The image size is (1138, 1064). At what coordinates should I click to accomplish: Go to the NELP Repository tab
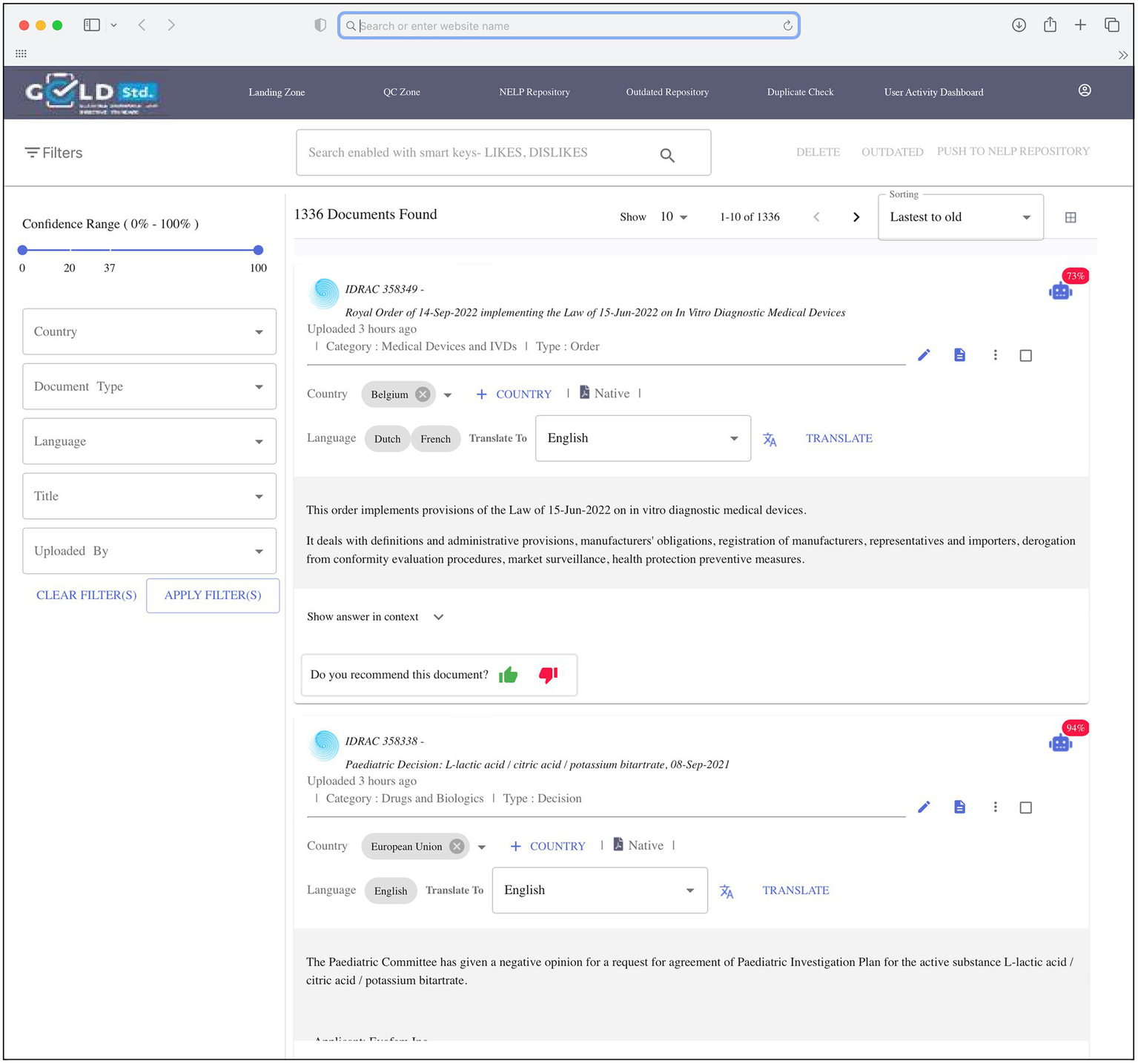(534, 92)
